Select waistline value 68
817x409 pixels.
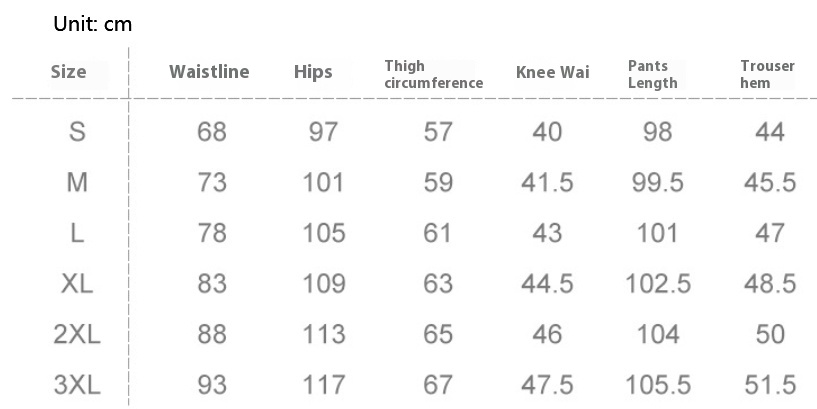coord(212,131)
